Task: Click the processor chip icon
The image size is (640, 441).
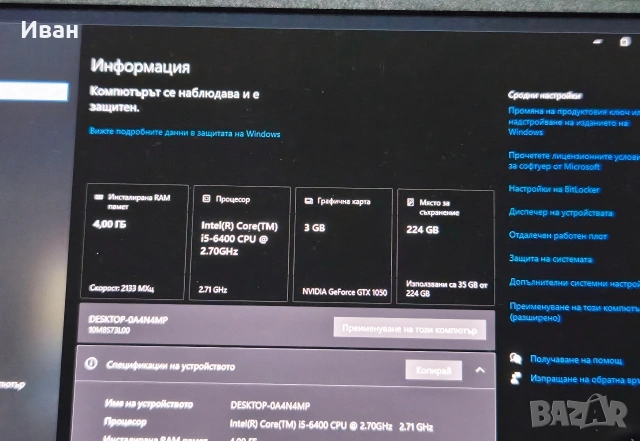Action: click(207, 198)
